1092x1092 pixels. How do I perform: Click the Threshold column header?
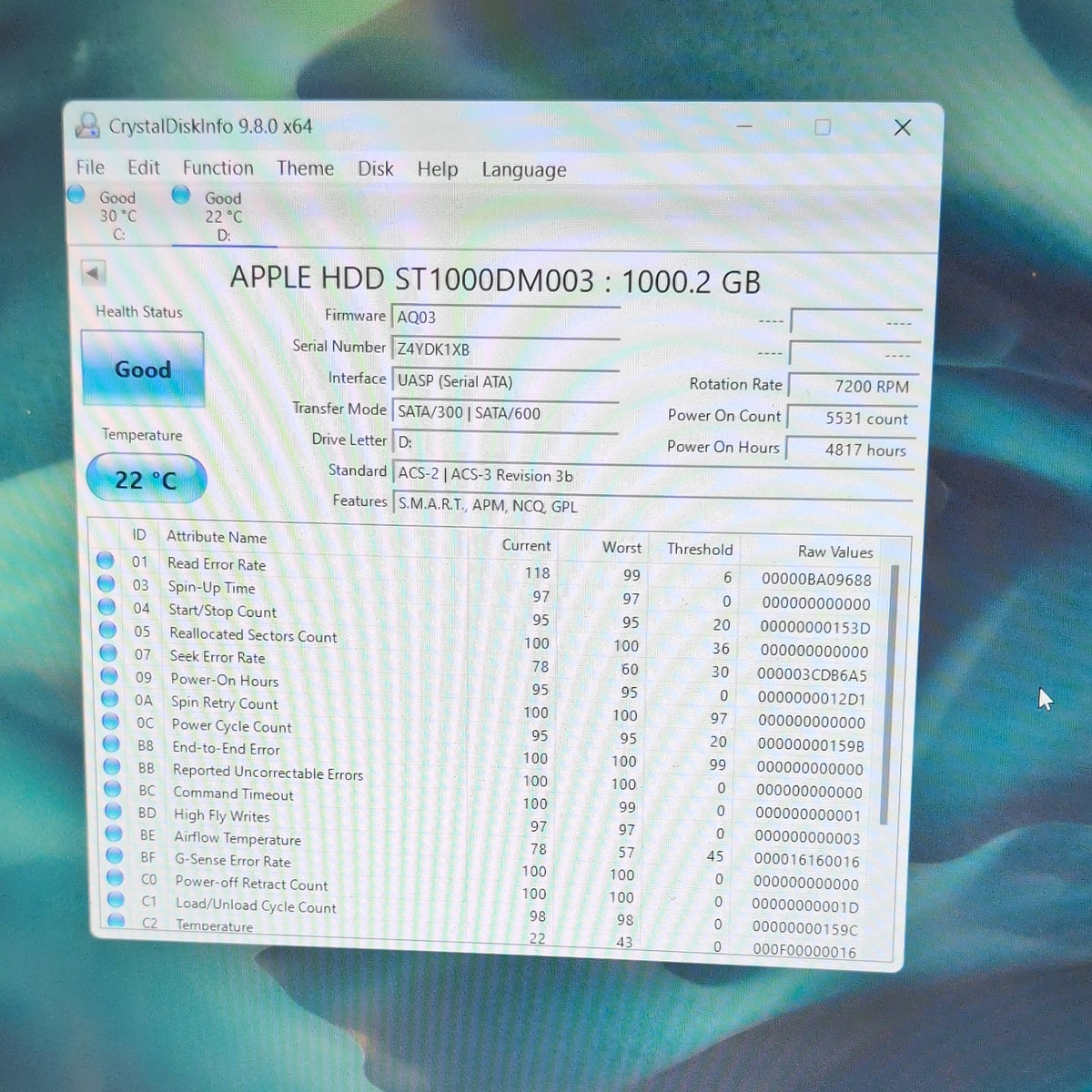pos(700,549)
